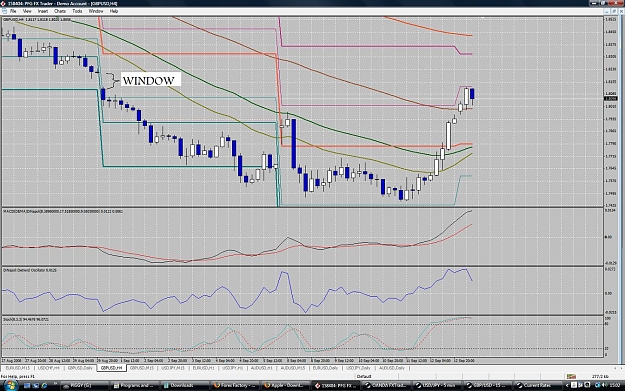Open the File menu
625x391 pixels.
coord(13,11)
